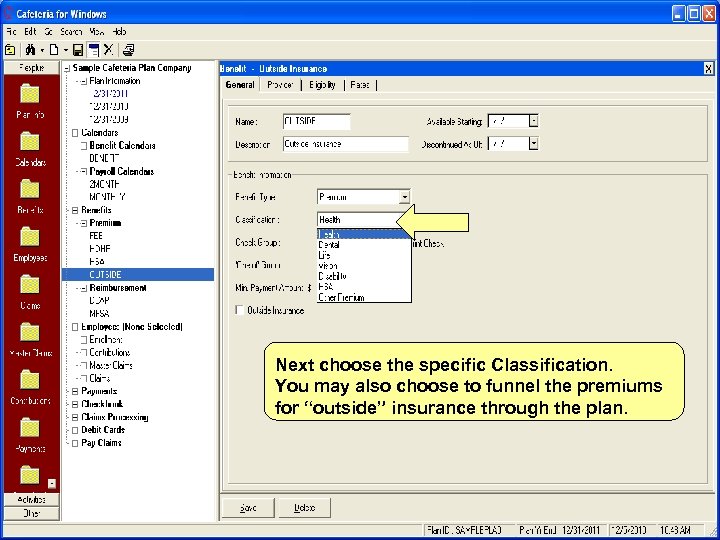Image resolution: width=720 pixels, height=540 pixels.
Task: Click the delete X toolbar icon
Action: (x=108, y=50)
